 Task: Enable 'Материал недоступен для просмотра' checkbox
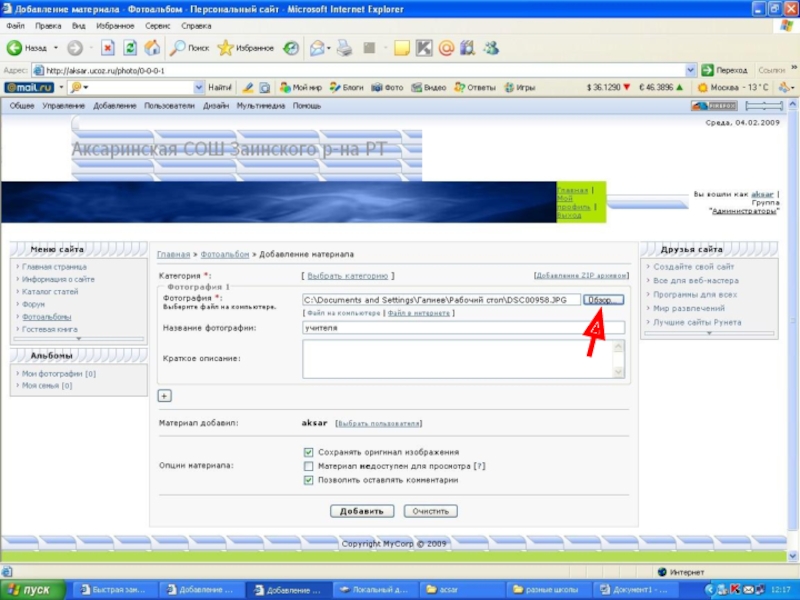pyautogui.click(x=308, y=466)
